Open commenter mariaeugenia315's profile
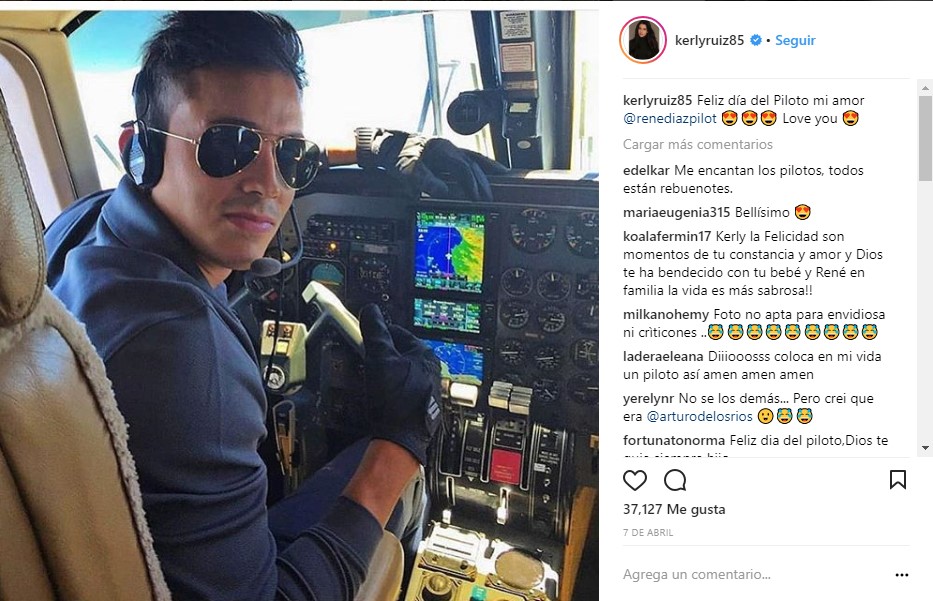The height and width of the screenshot is (601, 933). 676,212
